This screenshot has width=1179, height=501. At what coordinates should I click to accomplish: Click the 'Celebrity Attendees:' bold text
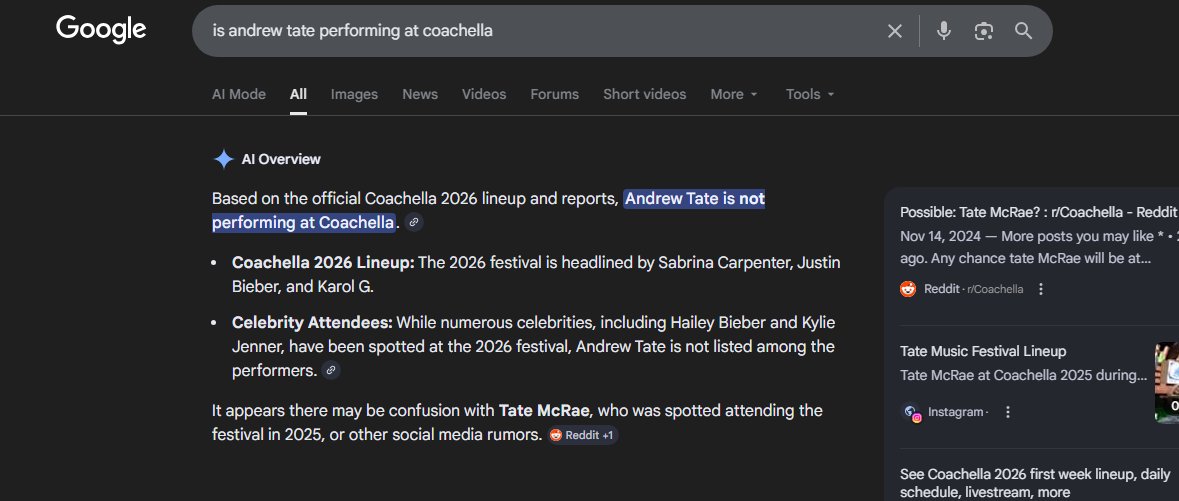click(312, 323)
